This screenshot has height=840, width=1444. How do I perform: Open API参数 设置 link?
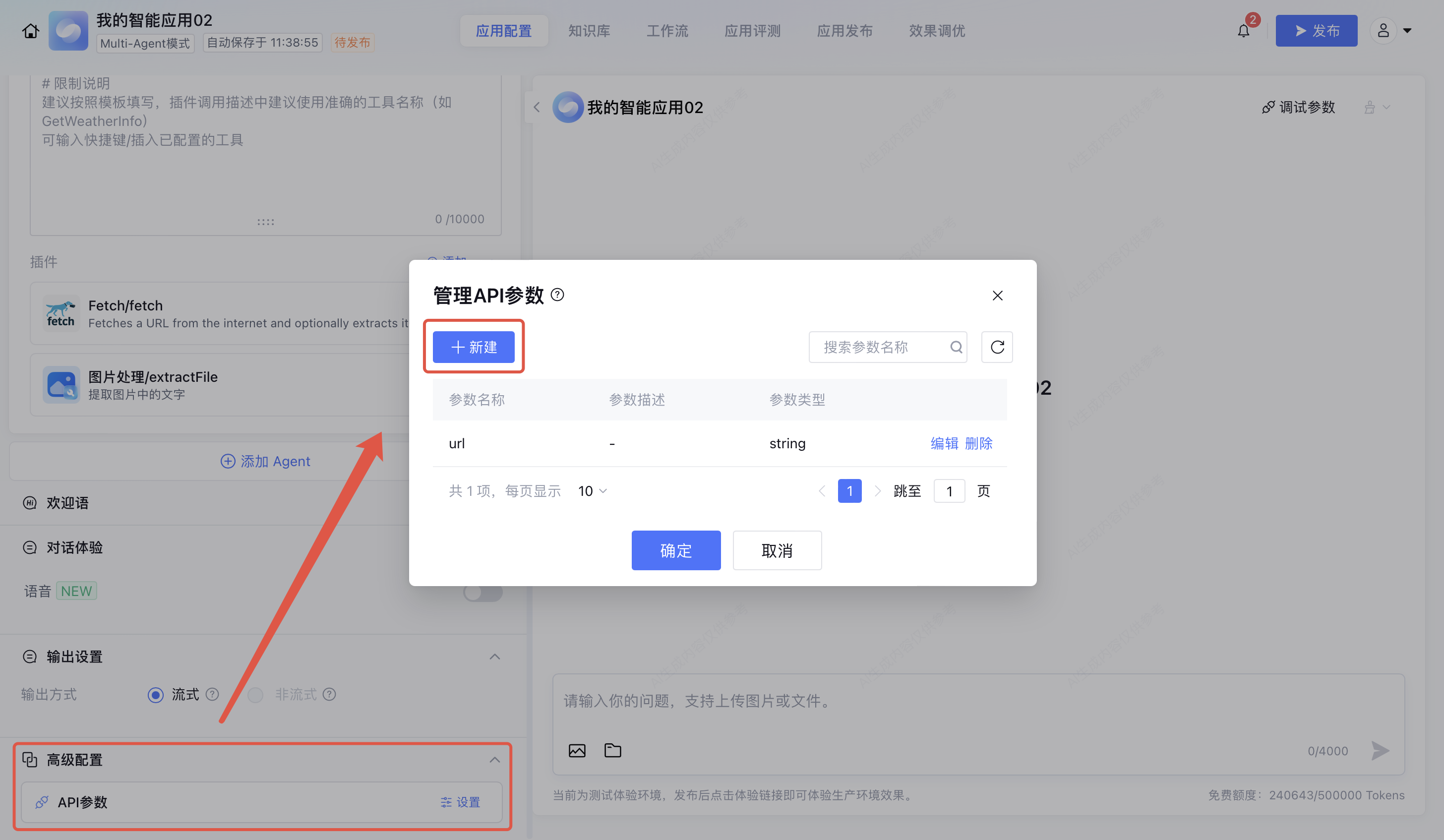pyautogui.click(x=461, y=802)
